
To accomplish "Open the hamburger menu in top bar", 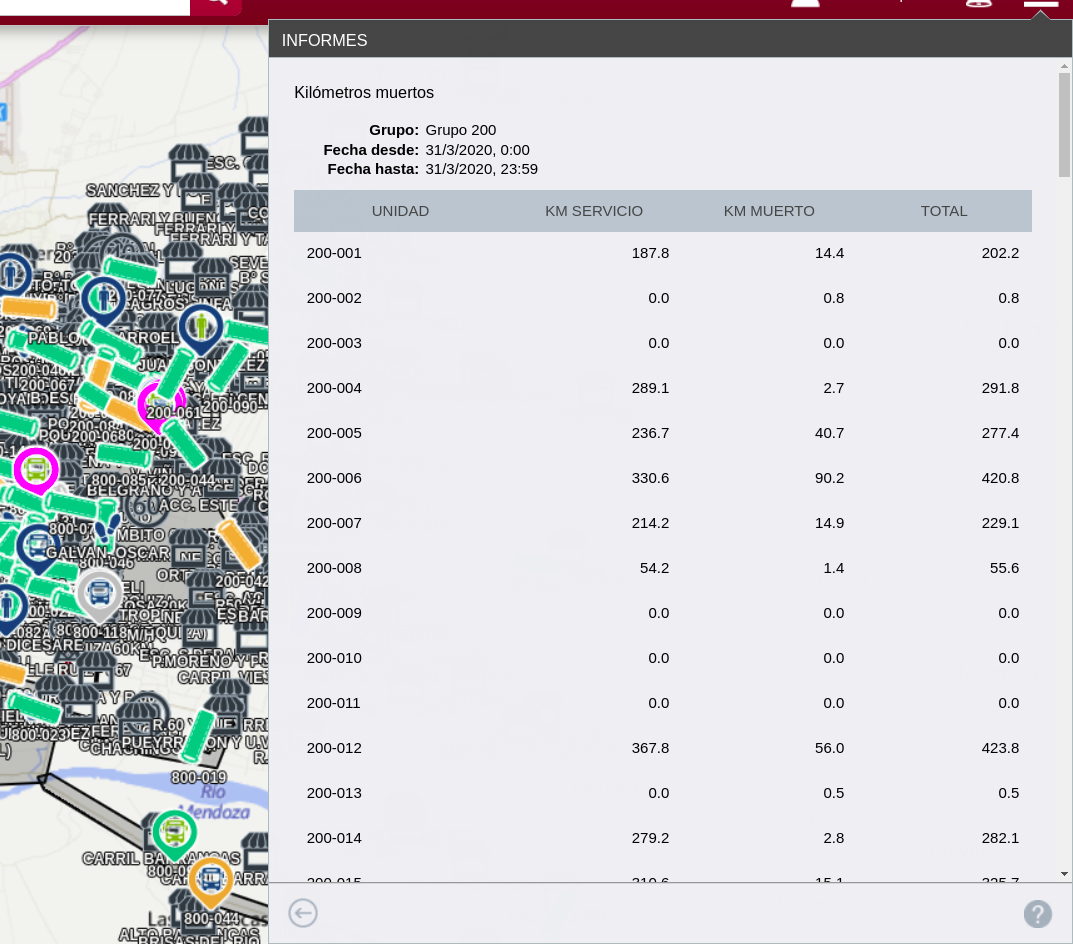I will pyautogui.click(x=1040, y=4).
